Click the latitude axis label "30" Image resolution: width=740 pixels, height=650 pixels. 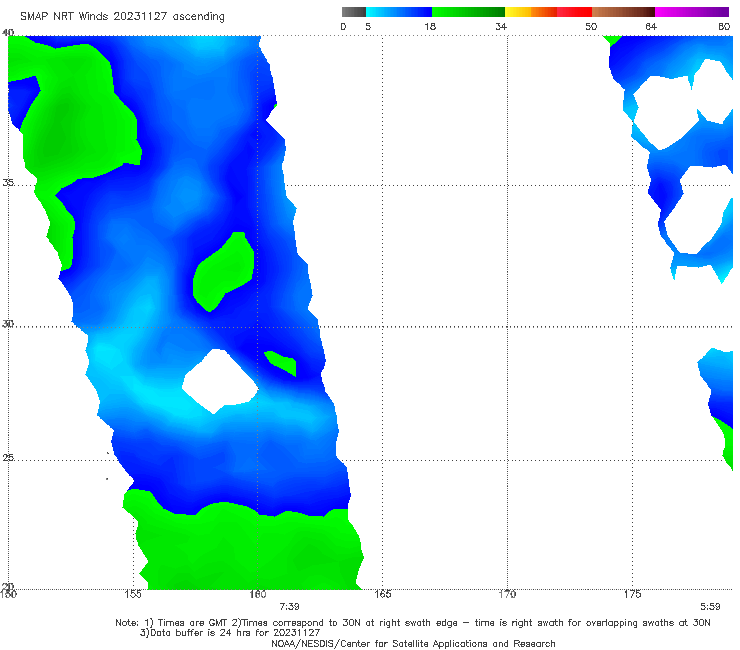8,324
